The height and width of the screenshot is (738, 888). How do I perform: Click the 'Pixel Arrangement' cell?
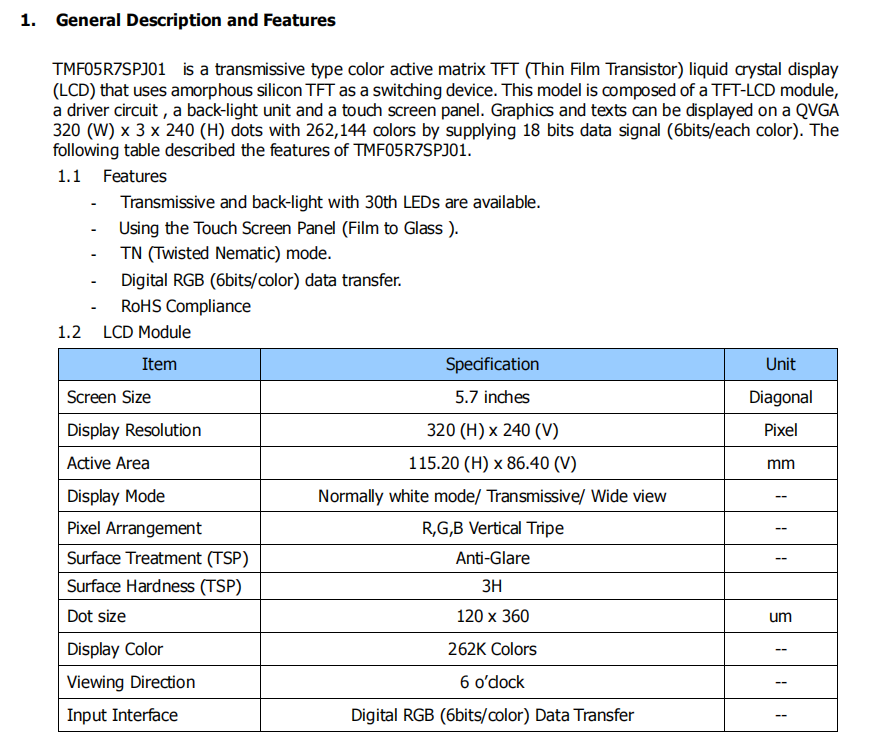point(159,528)
